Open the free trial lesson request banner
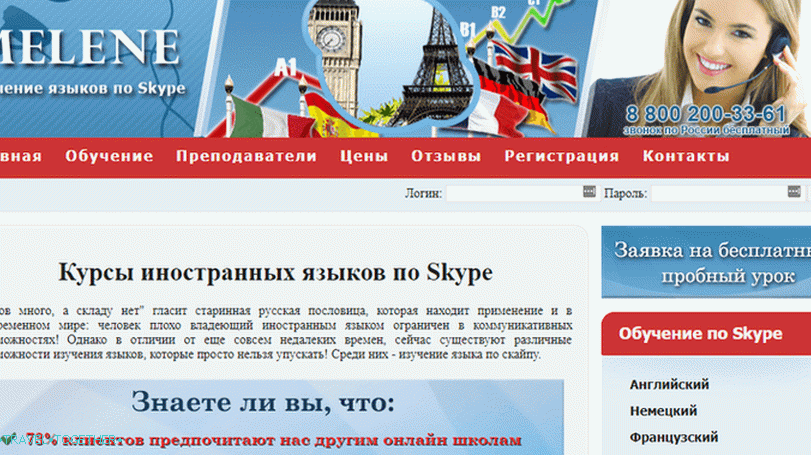Viewport: 811px width, 455px height. pos(706,262)
